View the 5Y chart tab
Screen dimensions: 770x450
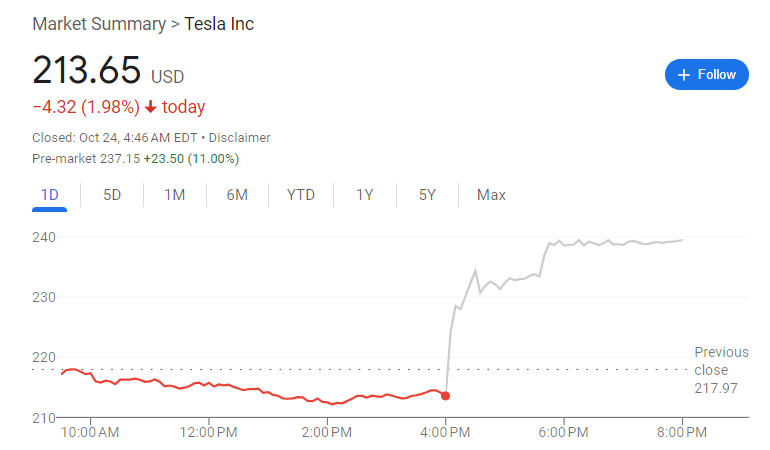(427, 195)
